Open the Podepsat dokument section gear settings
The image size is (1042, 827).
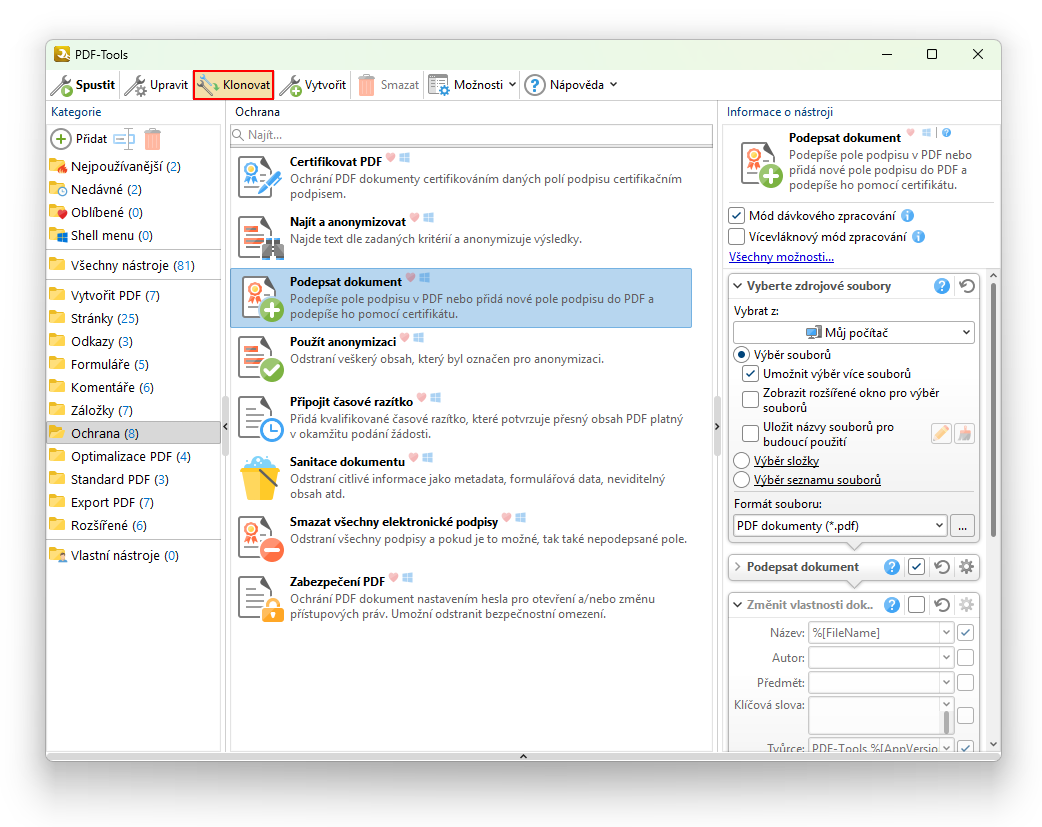[966, 567]
